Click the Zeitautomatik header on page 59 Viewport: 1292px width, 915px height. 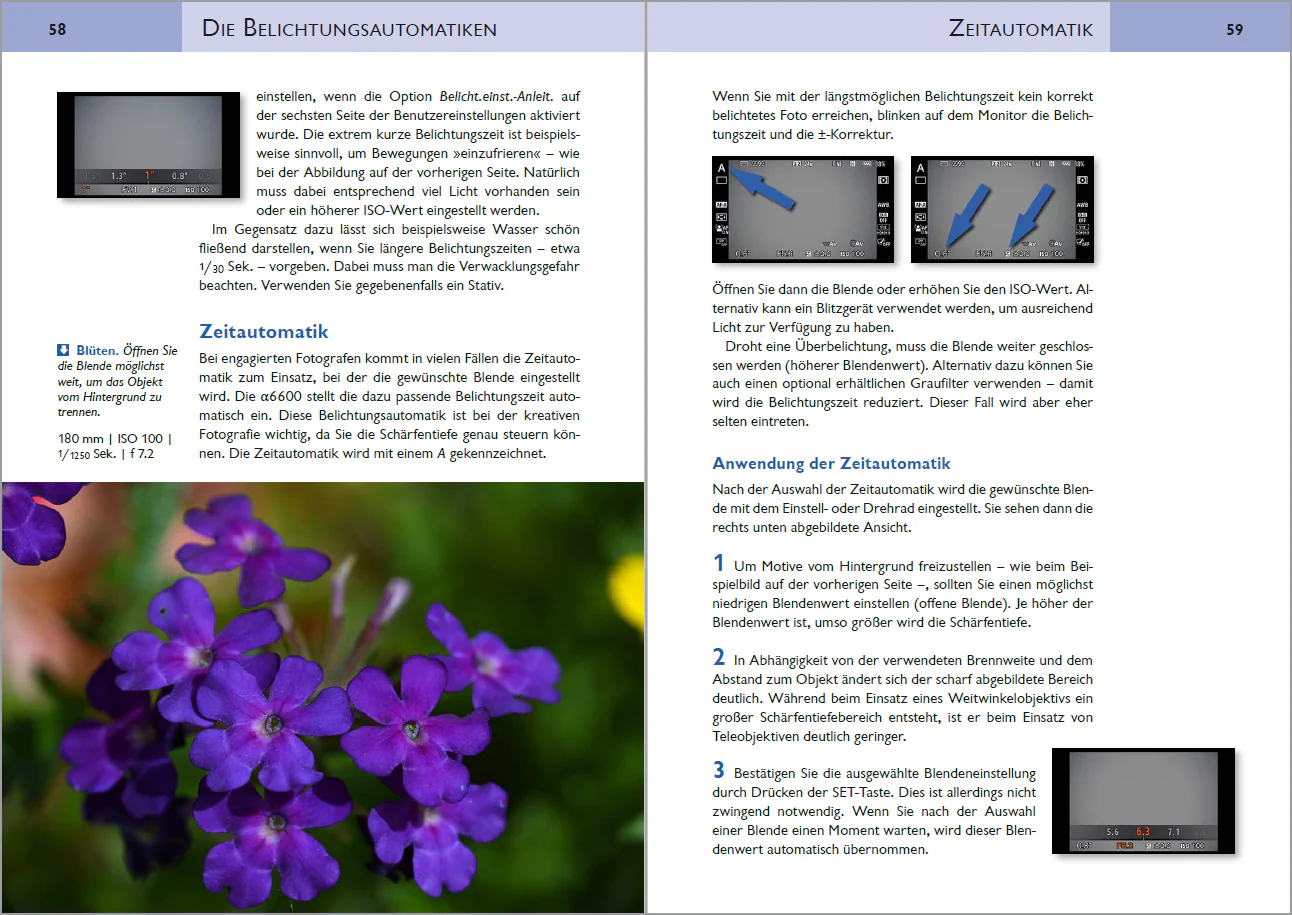coord(1020,29)
